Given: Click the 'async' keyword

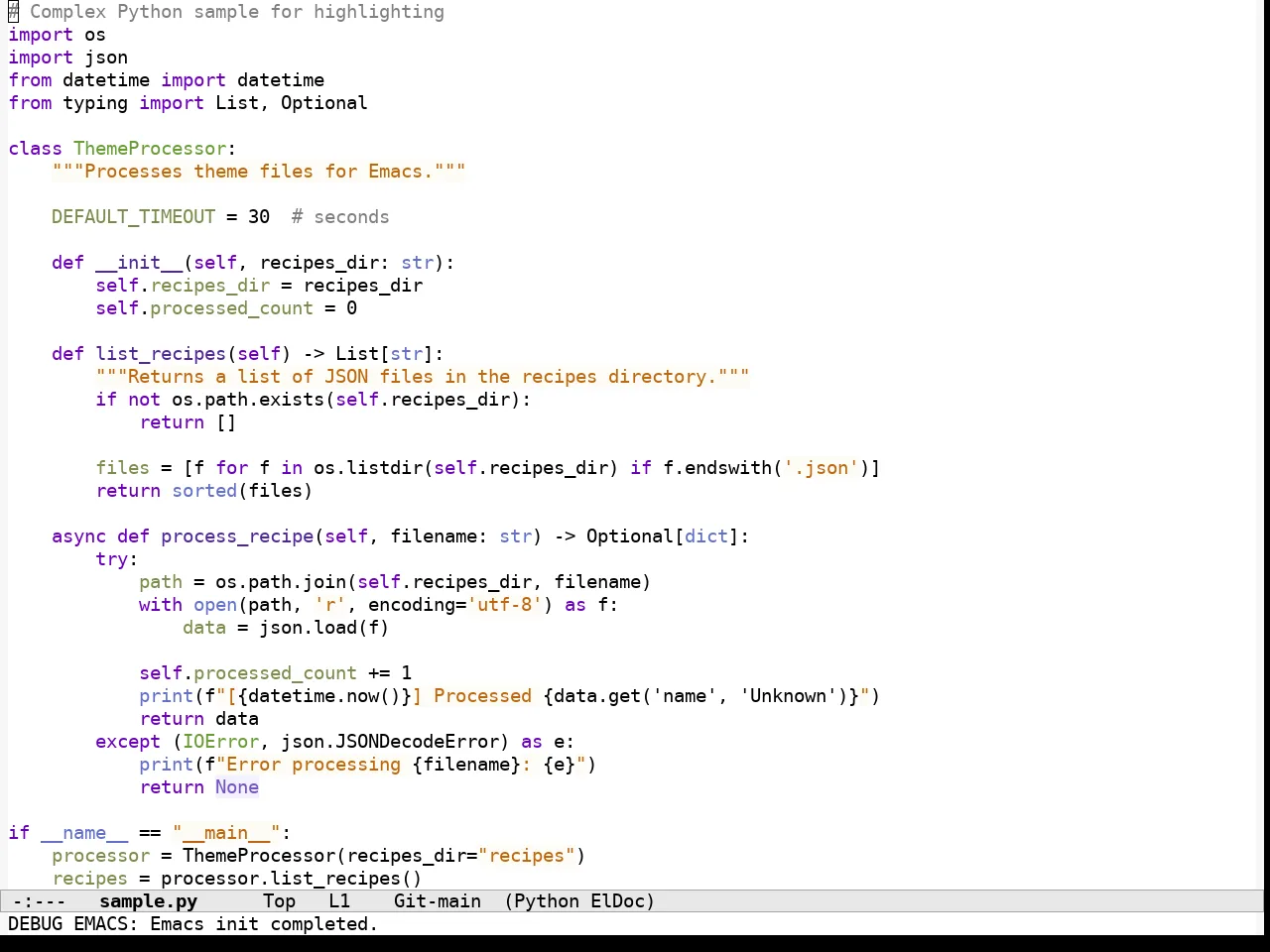Looking at the screenshot, I should [x=78, y=536].
